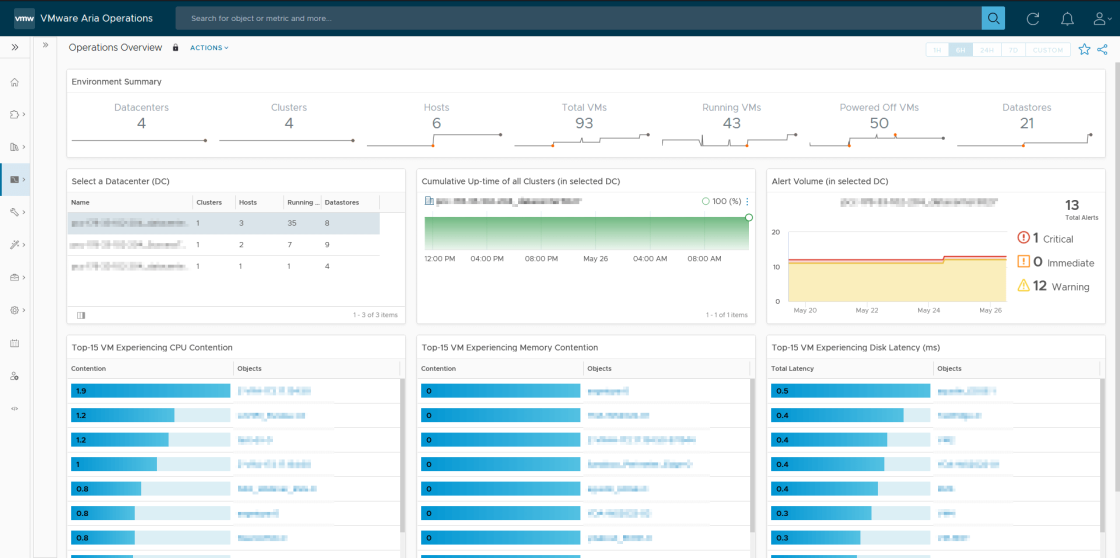Open the notifications bell

pyautogui.click(x=1067, y=18)
